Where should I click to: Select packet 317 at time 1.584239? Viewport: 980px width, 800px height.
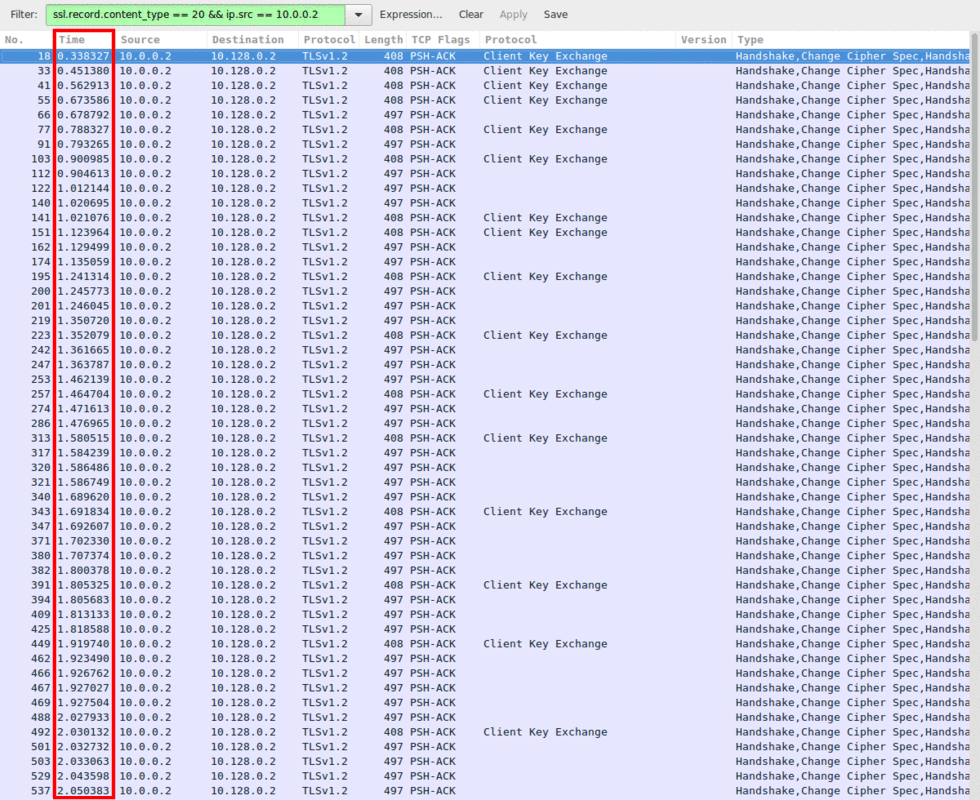[x=485, y=452]
